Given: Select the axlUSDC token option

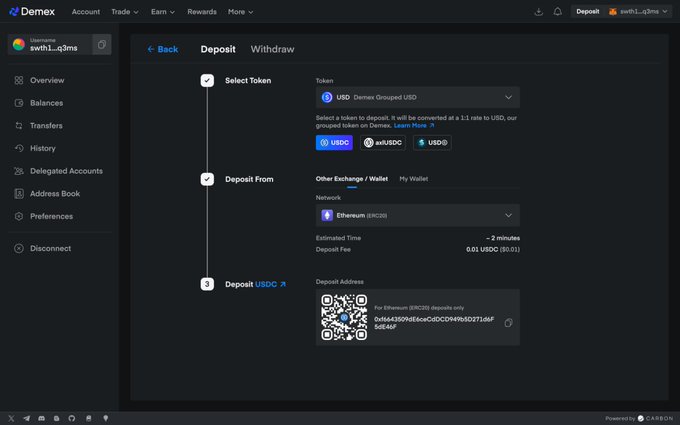Looking at the screenshot, I should click(x=383, y=143).
